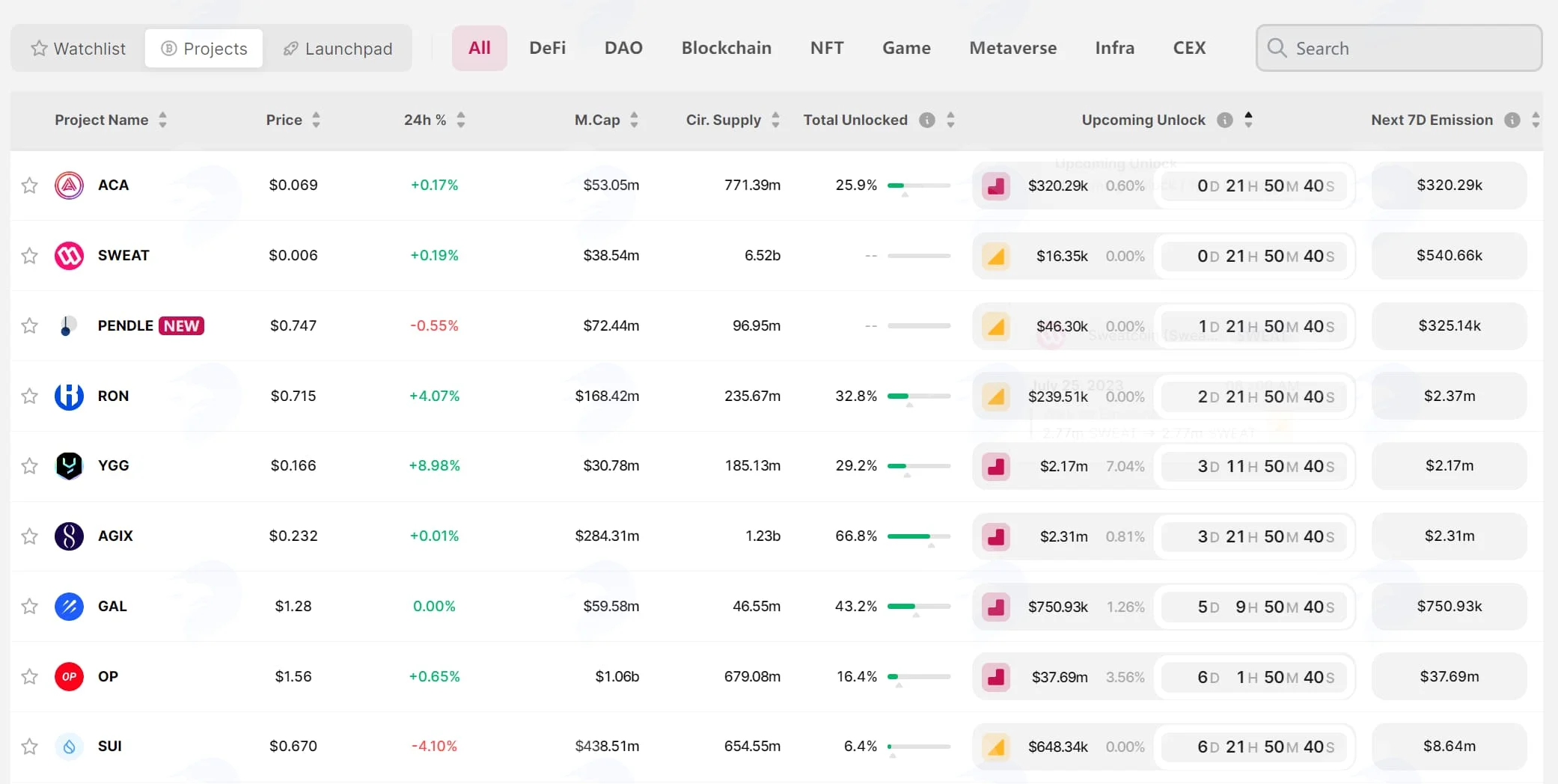This screenshot has height=784, width=1558.
Task: Click the AGIX total unlocked progress bar
Action: point(919,536)
